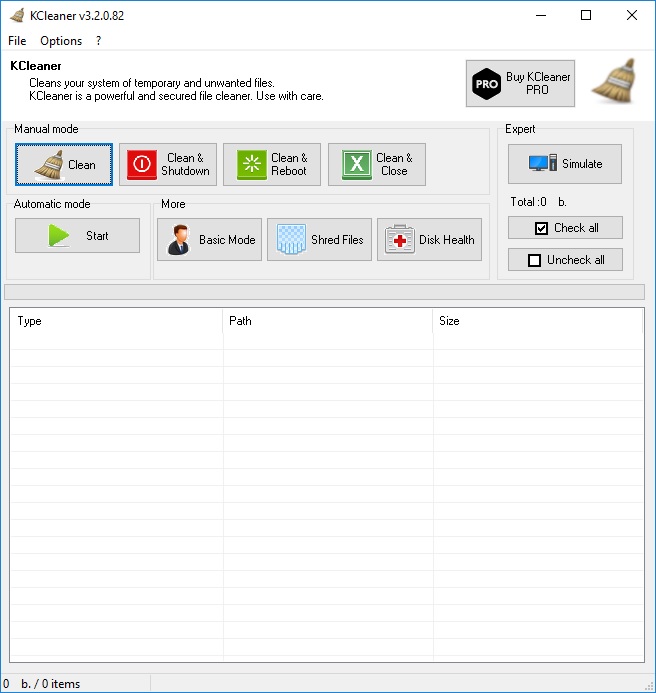656x693 pixels.
Task: Click the black PRO hexagon badge
Action: pos(486,84)
